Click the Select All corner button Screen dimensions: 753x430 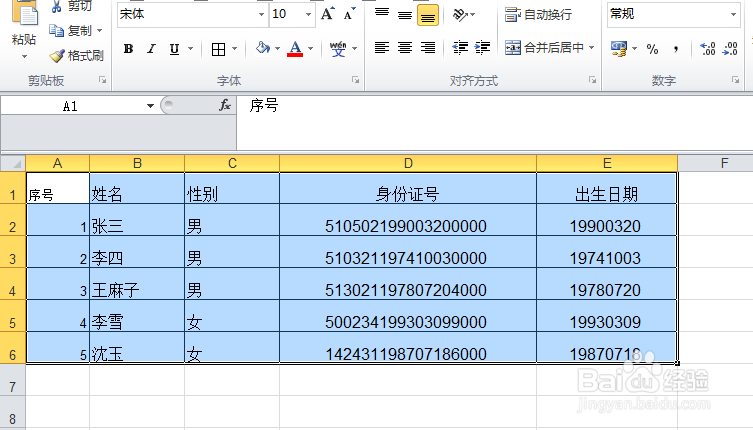(13, 164)
